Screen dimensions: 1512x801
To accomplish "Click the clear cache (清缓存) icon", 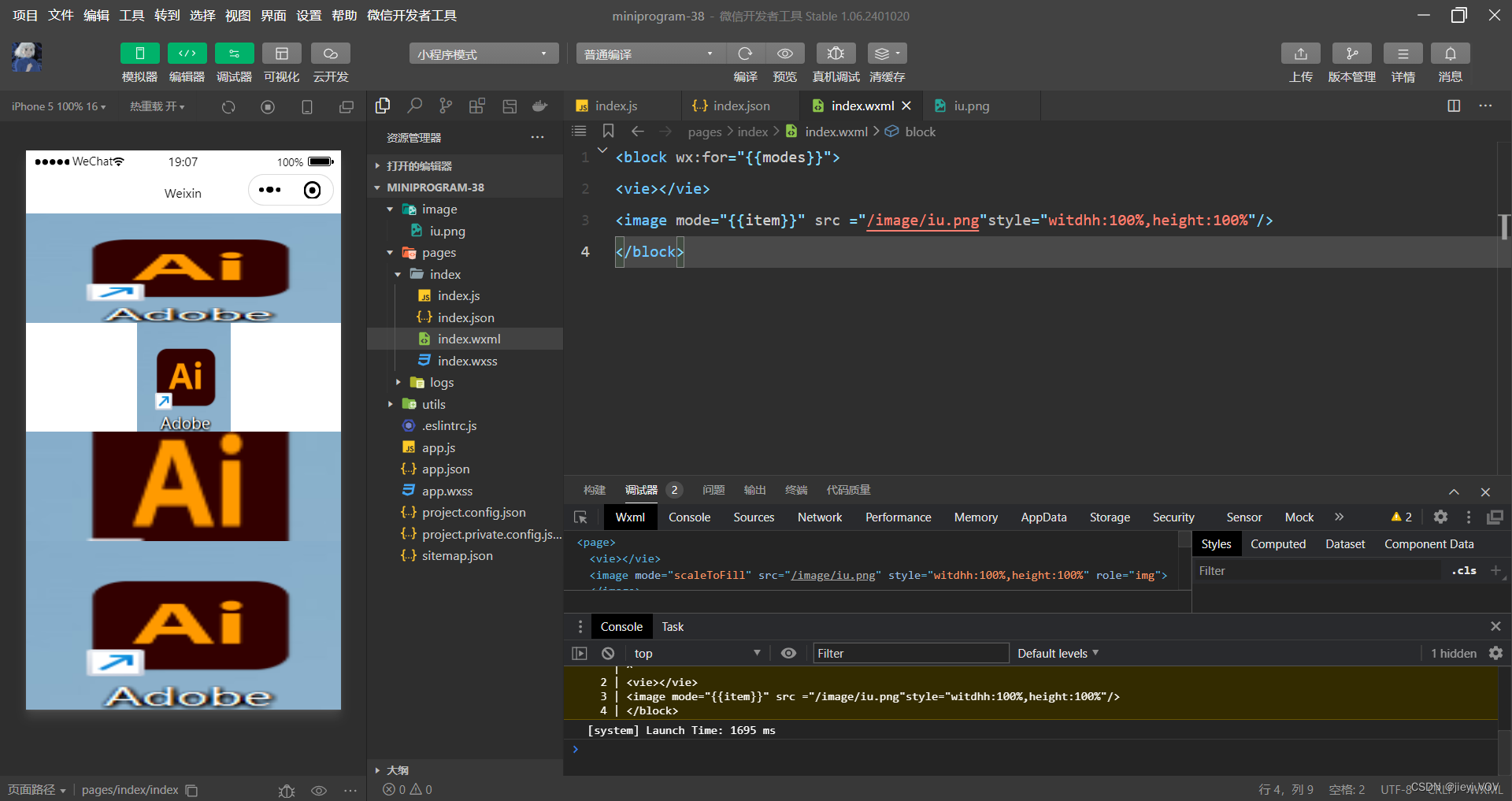I will click(x=887, y=54).
